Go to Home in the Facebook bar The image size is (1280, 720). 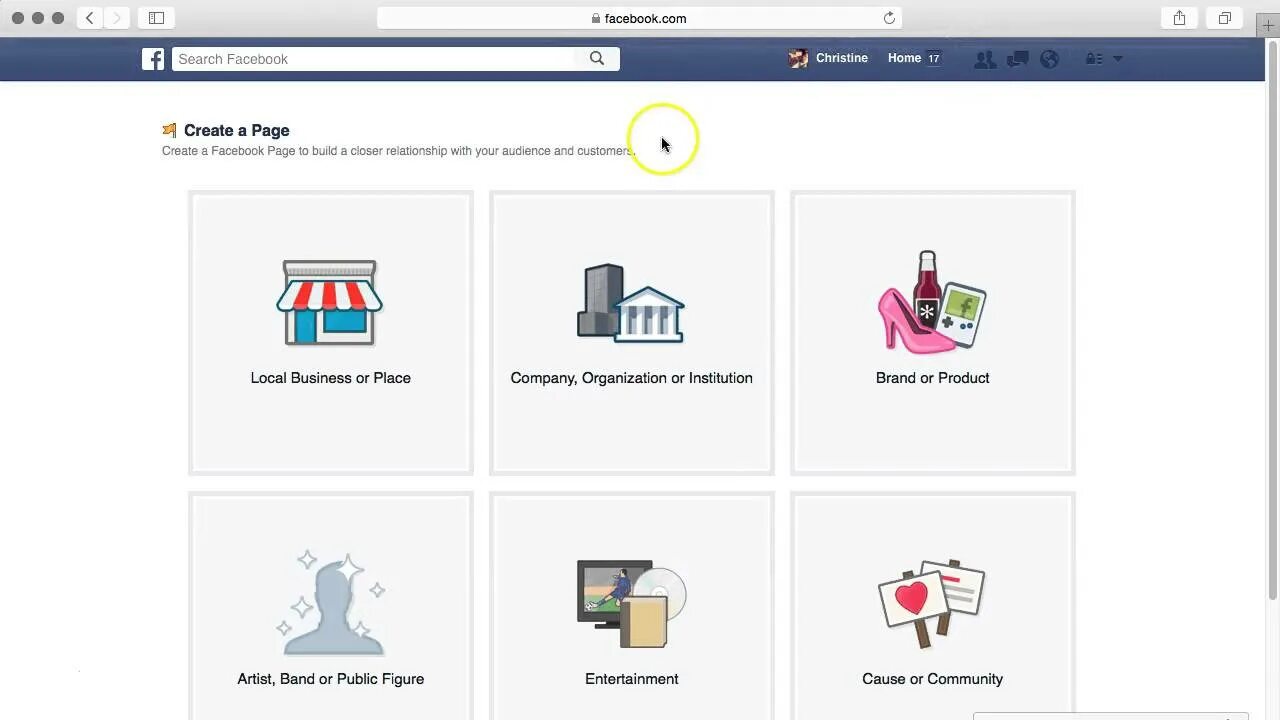click(x=904, y=58)
